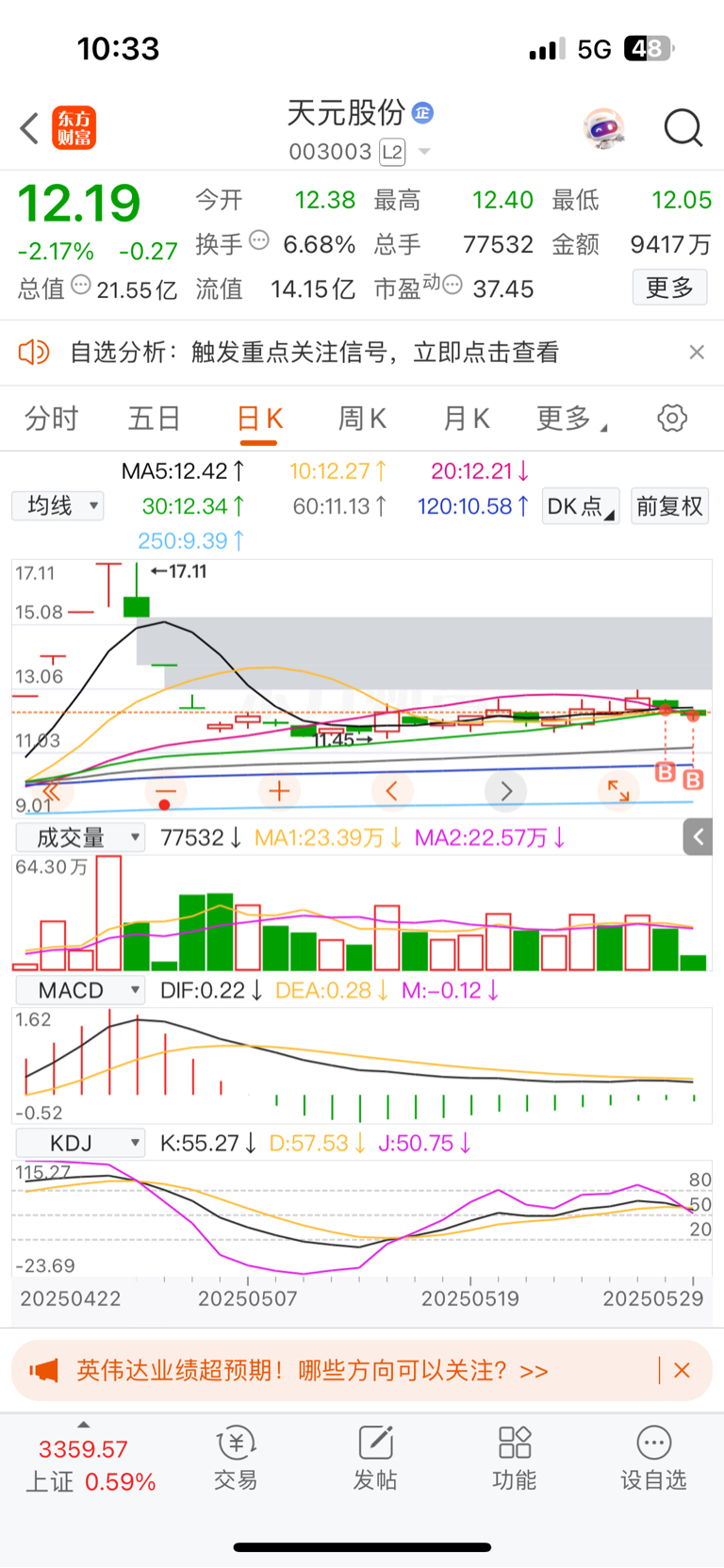Close the 英伟达 promo banner
The height and width of the screenshot is (1568, 724).
coord(683,1370)
